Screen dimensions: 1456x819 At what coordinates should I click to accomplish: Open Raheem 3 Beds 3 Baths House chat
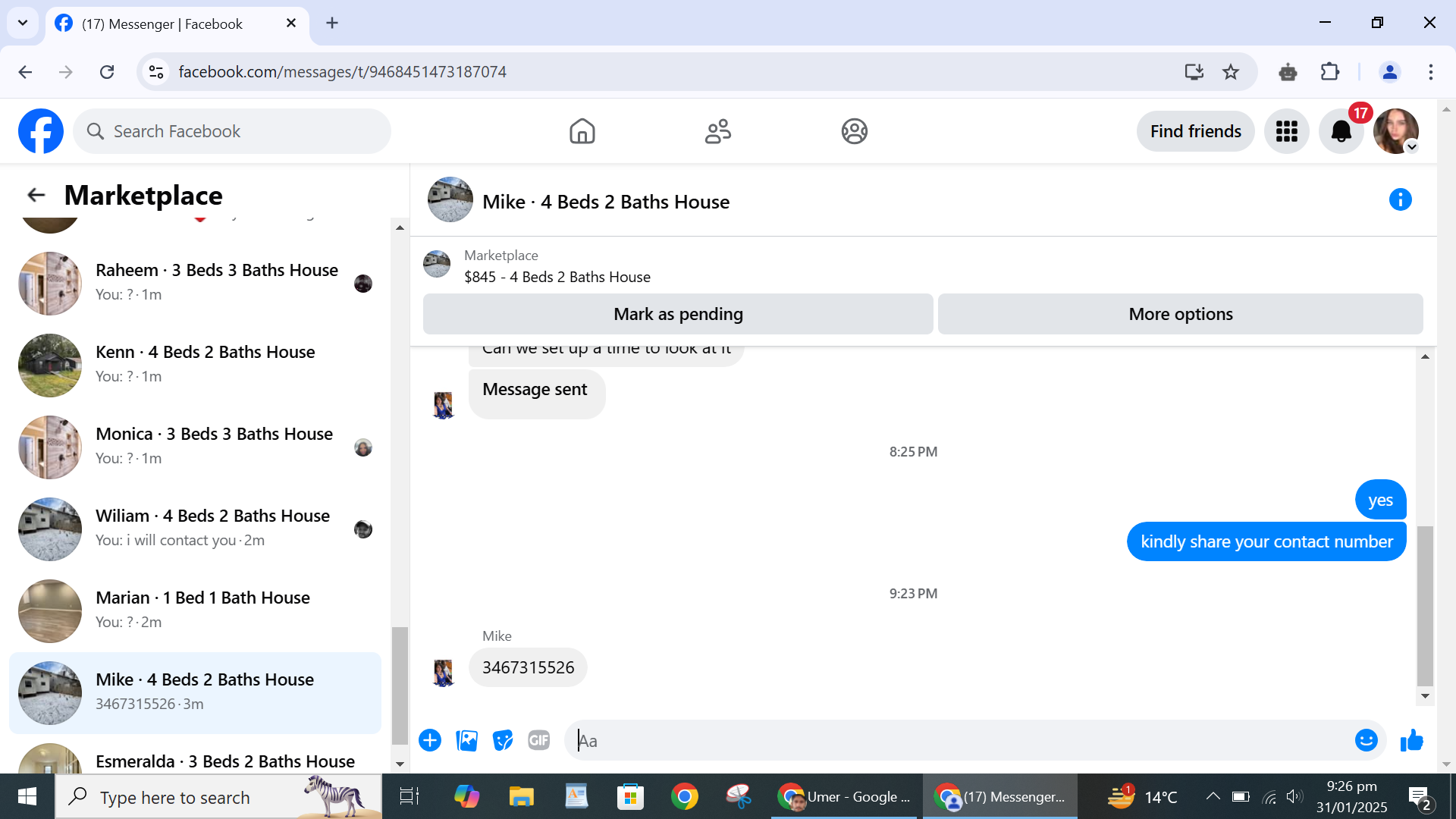195,283
